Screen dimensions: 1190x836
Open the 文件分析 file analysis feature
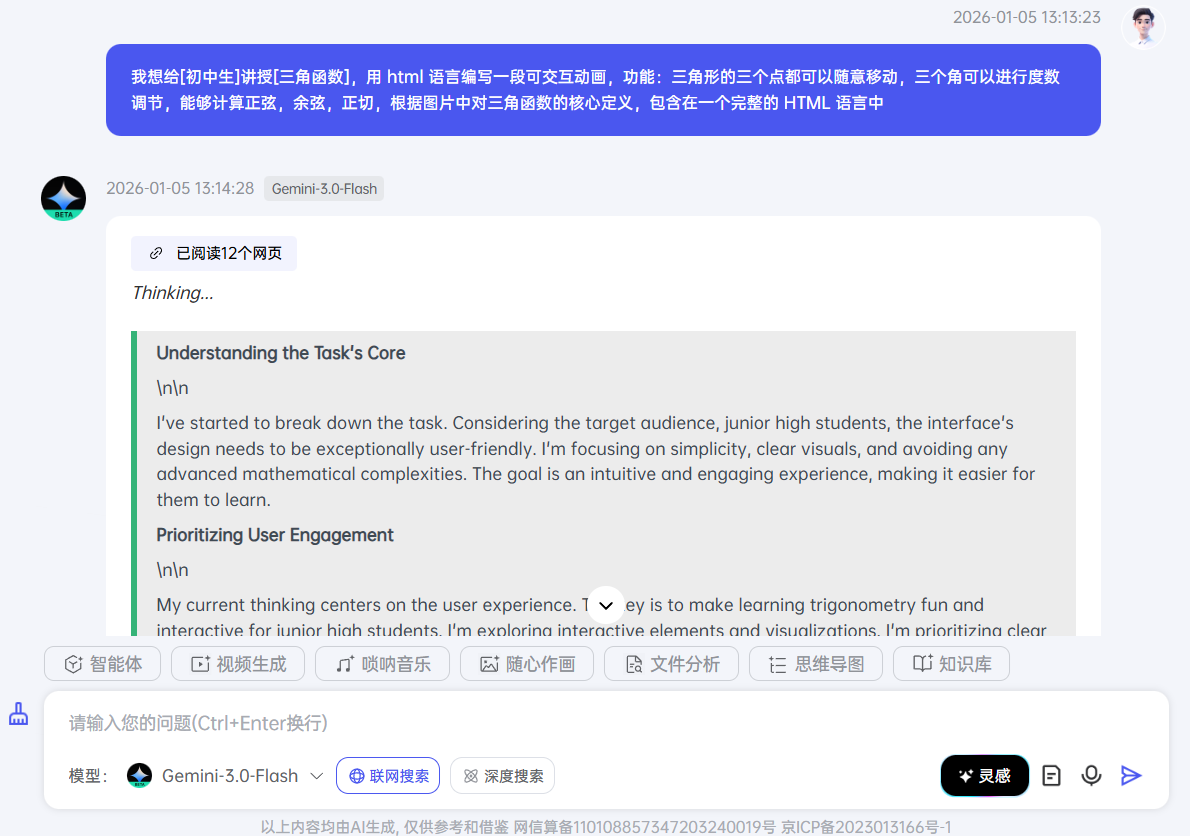pos(671,663)
